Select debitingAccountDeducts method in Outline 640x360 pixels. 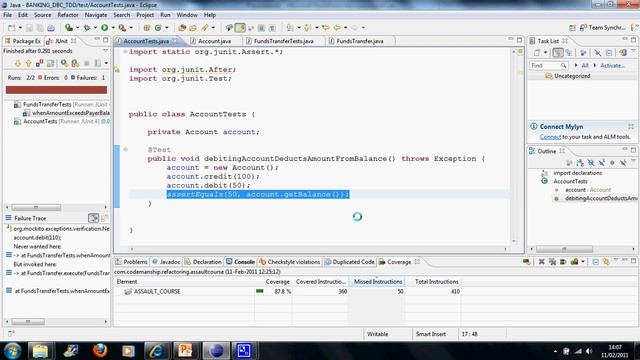601,198
